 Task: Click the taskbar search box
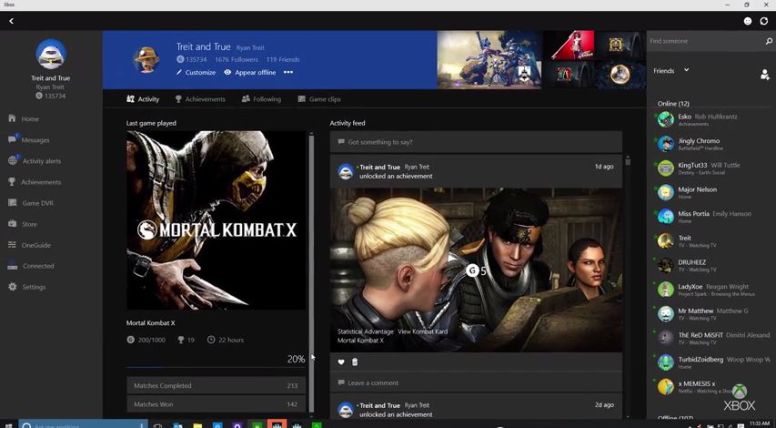pyautogui.click(x=83, y=425)
